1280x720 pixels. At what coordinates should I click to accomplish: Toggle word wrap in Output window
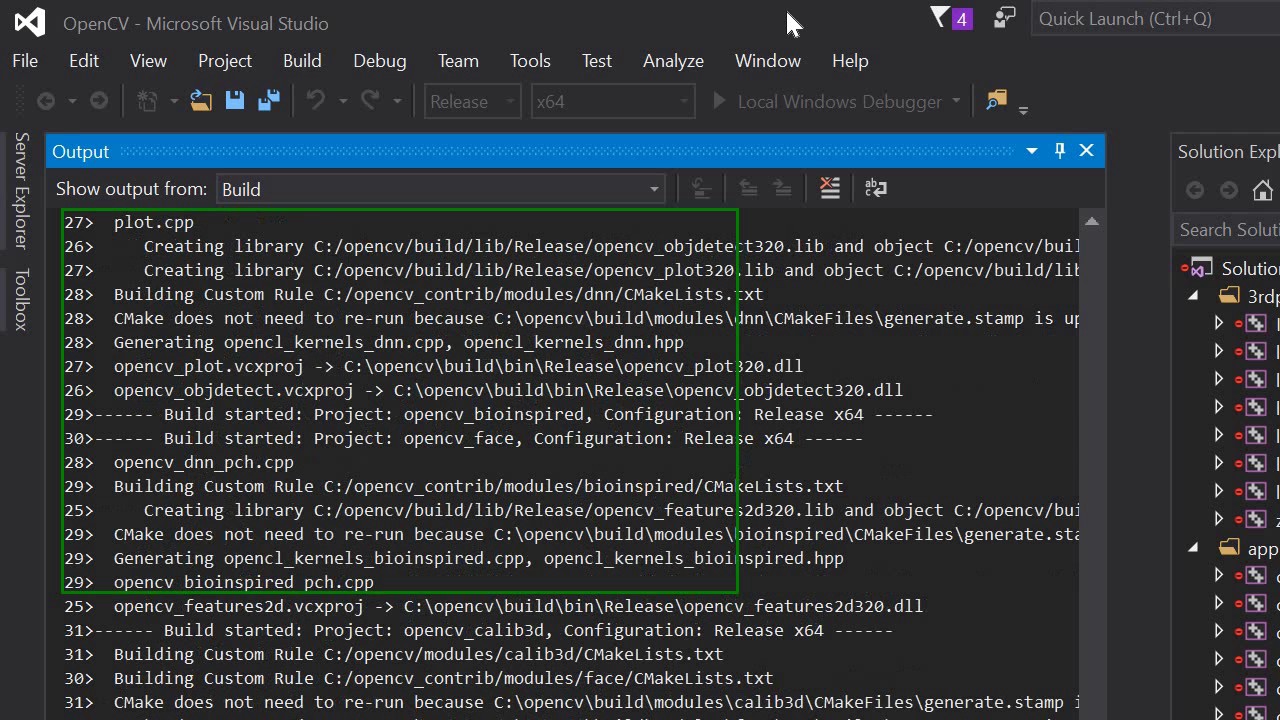(875, 188)
